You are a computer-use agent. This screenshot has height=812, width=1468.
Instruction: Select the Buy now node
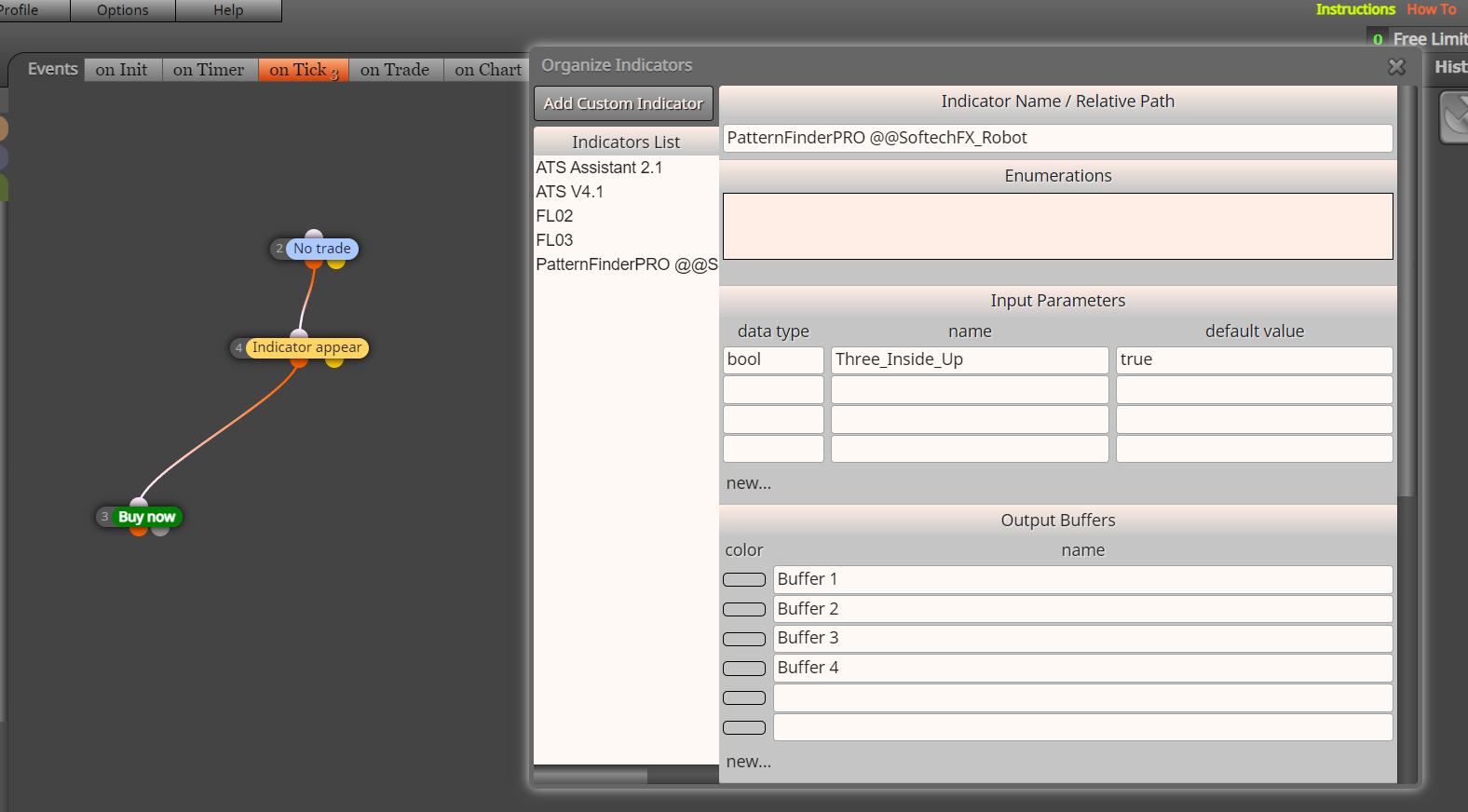146,517
